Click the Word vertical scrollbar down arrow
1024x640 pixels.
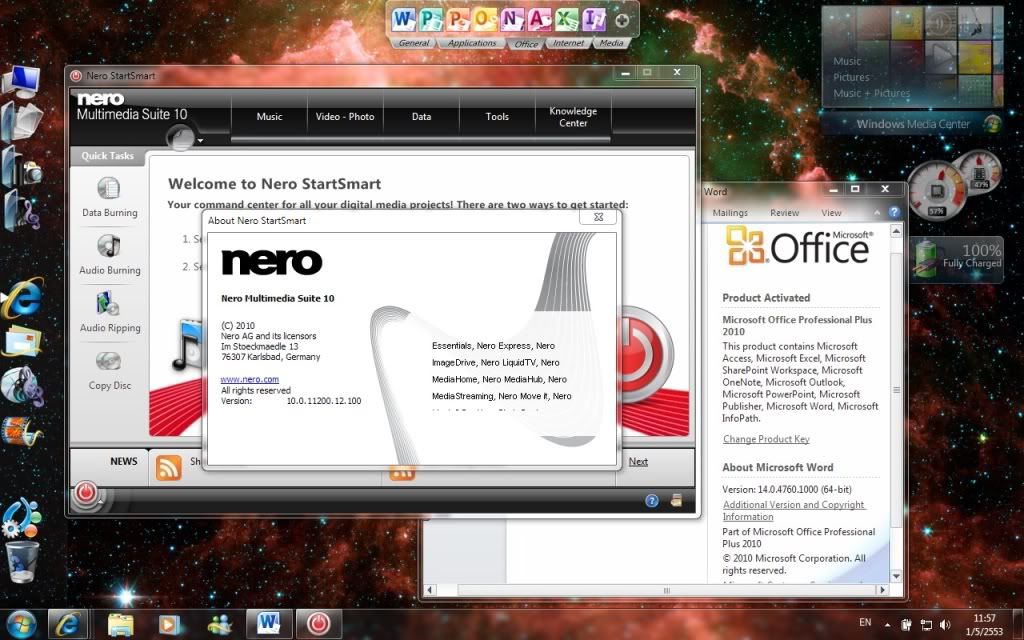tap(896, 576)
